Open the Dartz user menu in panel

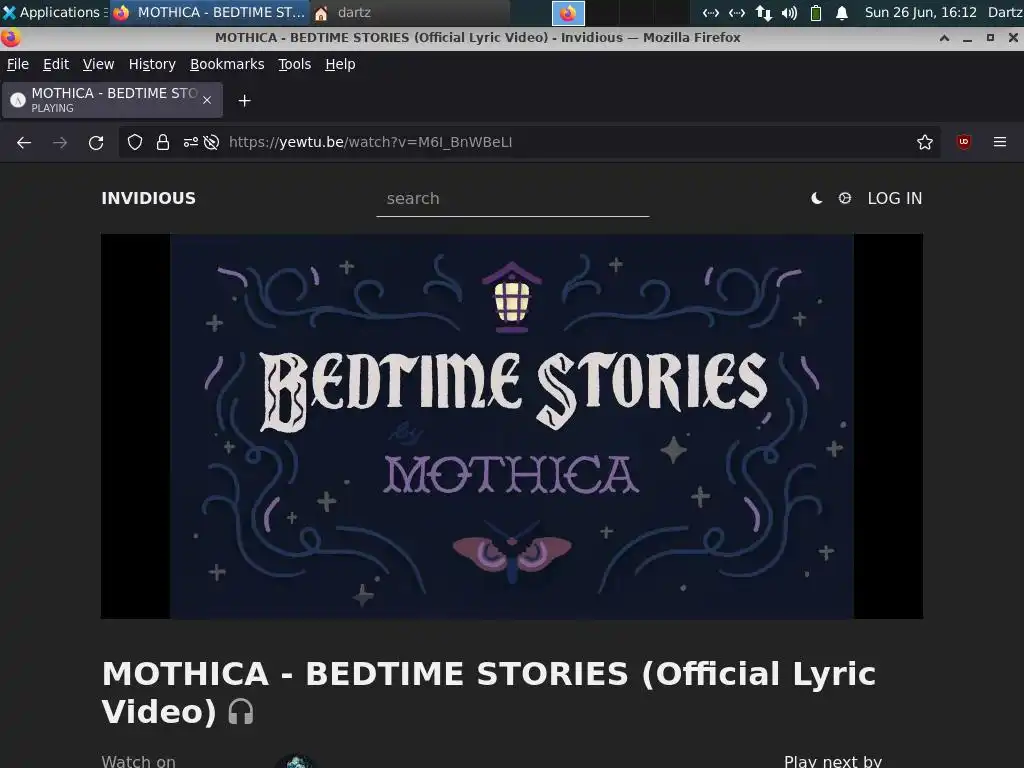(1005, 12)
